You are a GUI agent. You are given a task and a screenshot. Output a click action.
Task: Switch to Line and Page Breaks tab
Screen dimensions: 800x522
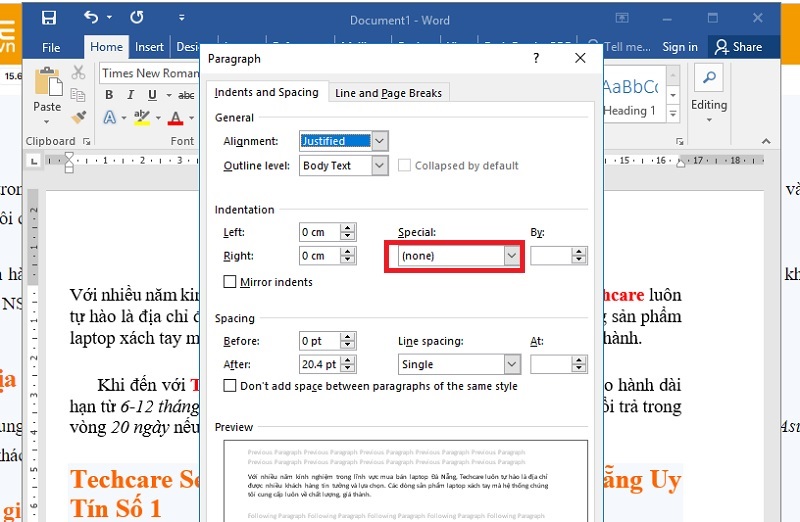click(x=388, y=93)
